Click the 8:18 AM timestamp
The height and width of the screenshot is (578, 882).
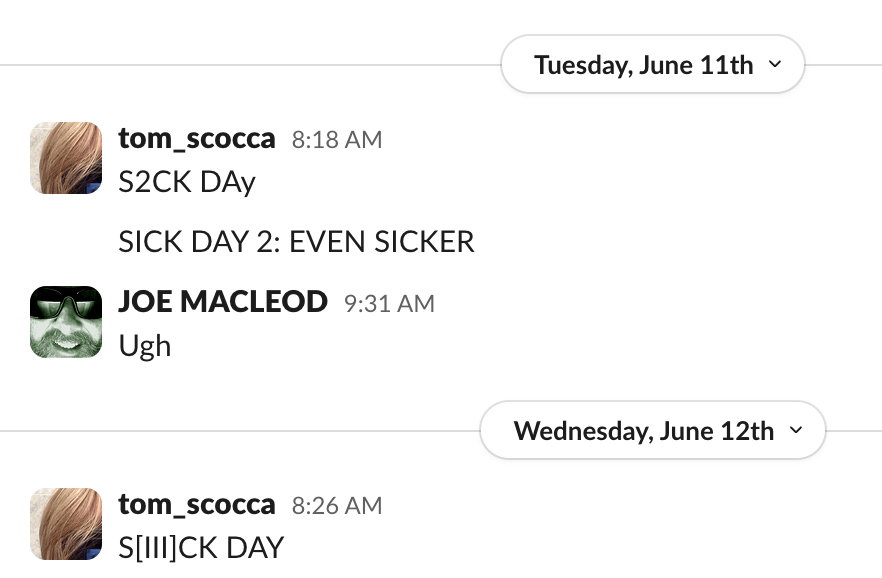click(337, 140)
